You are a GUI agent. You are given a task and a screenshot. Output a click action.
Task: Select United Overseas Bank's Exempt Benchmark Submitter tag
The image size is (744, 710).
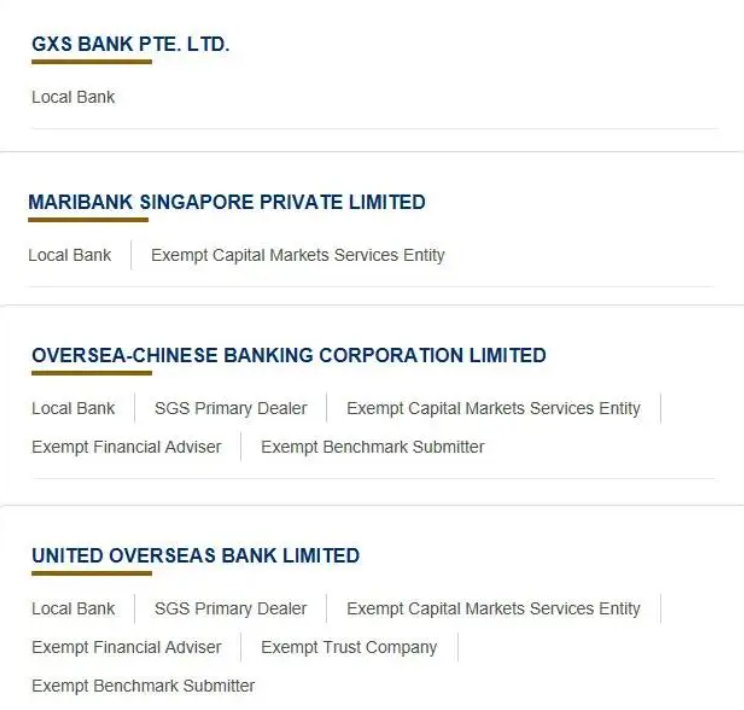(143, 686)
